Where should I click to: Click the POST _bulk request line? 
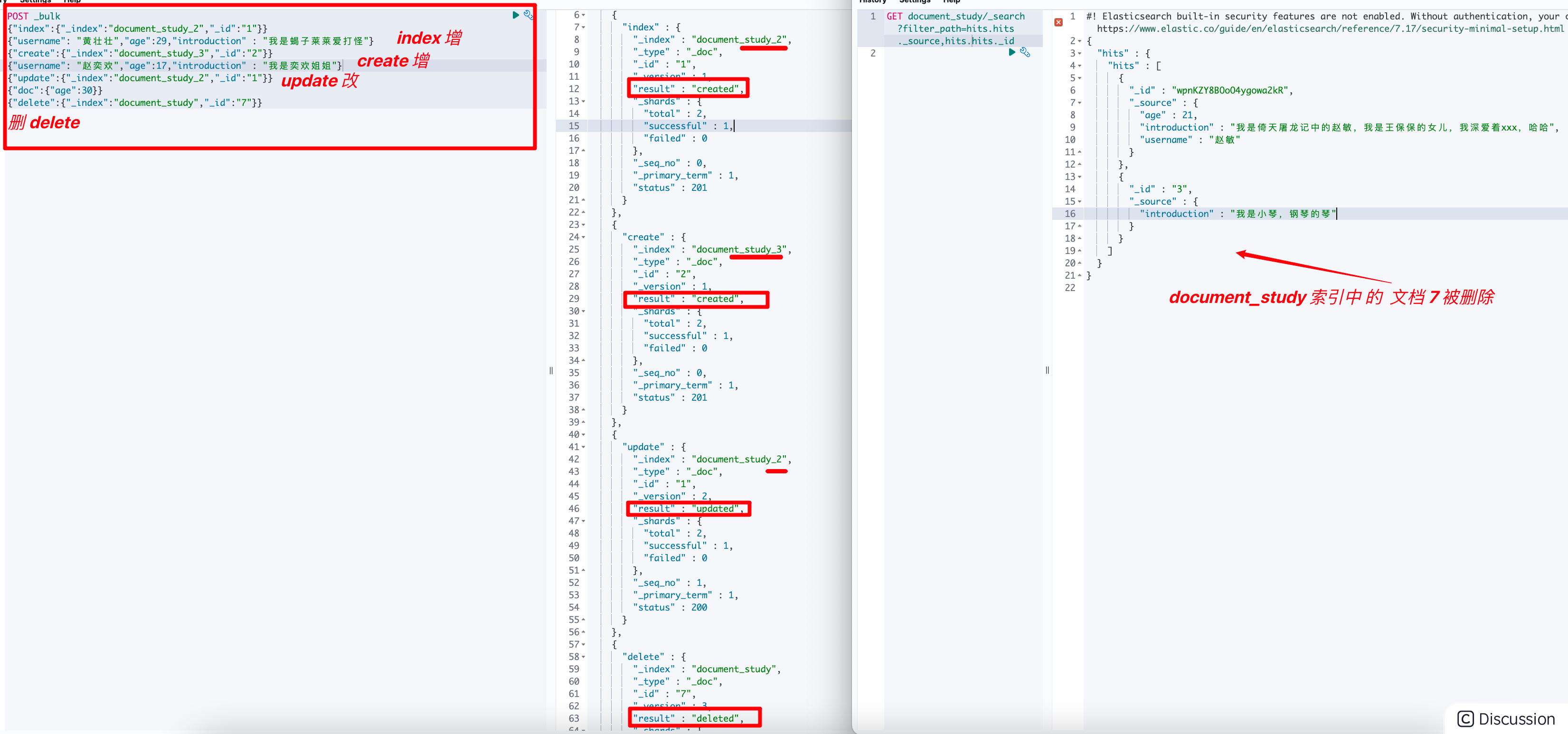[34, 17]
